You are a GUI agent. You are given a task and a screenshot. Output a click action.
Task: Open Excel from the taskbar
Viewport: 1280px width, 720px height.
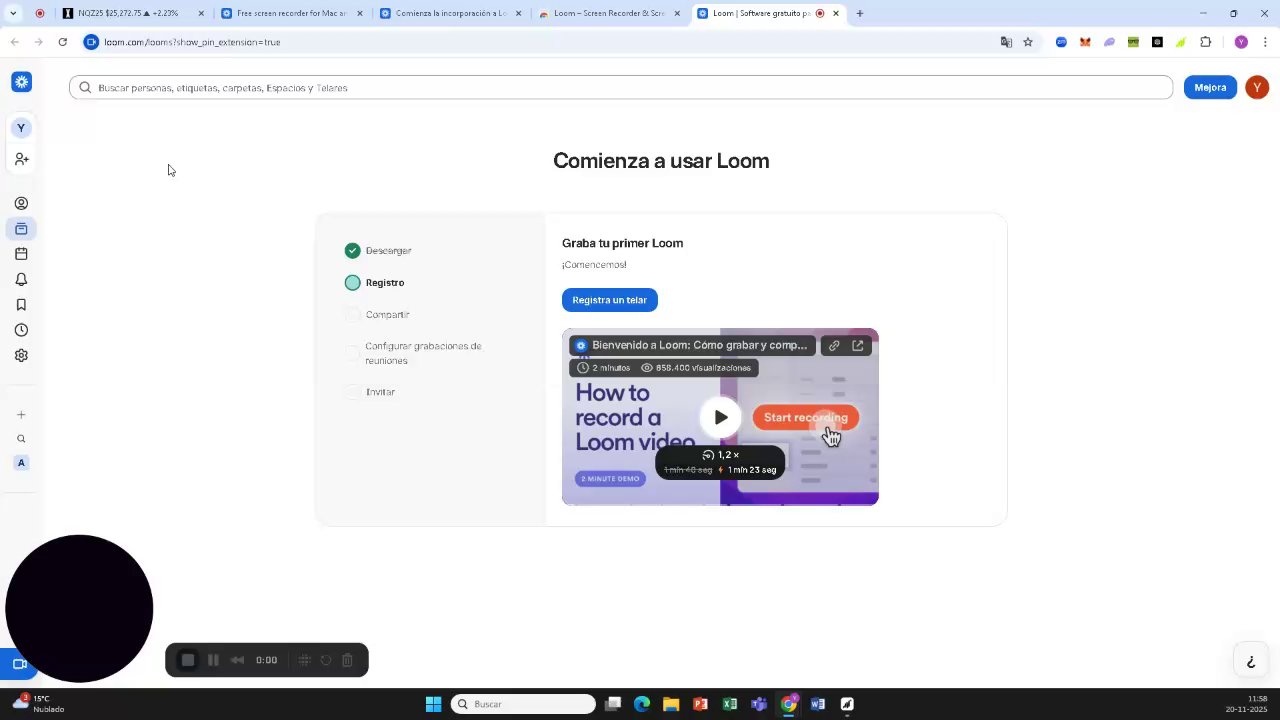click(x=730, y=704)
